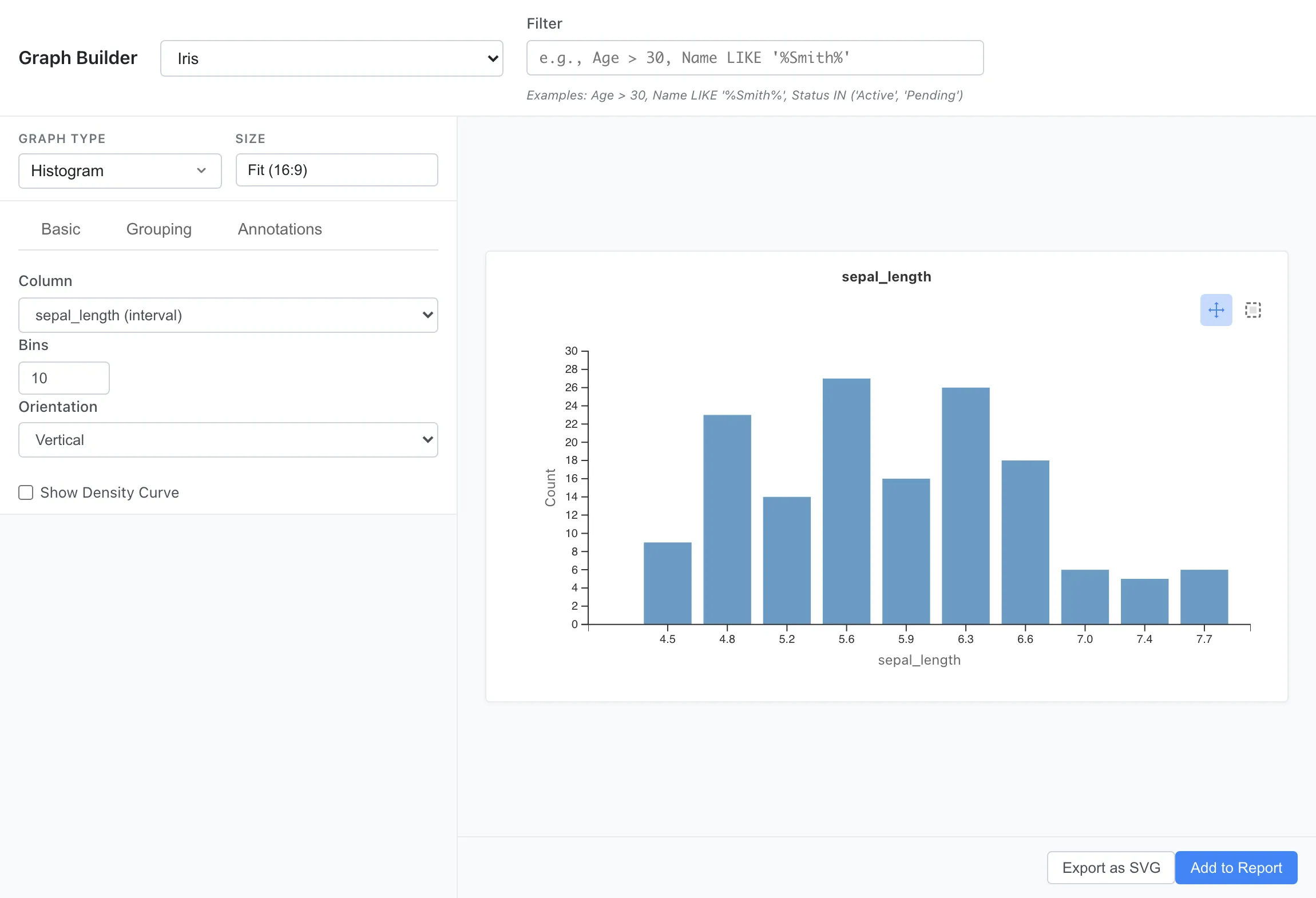The image size is (1316, 898).
Task: Switch to the Basic tab
Action: pyautogui.click(x=61, y=229)
